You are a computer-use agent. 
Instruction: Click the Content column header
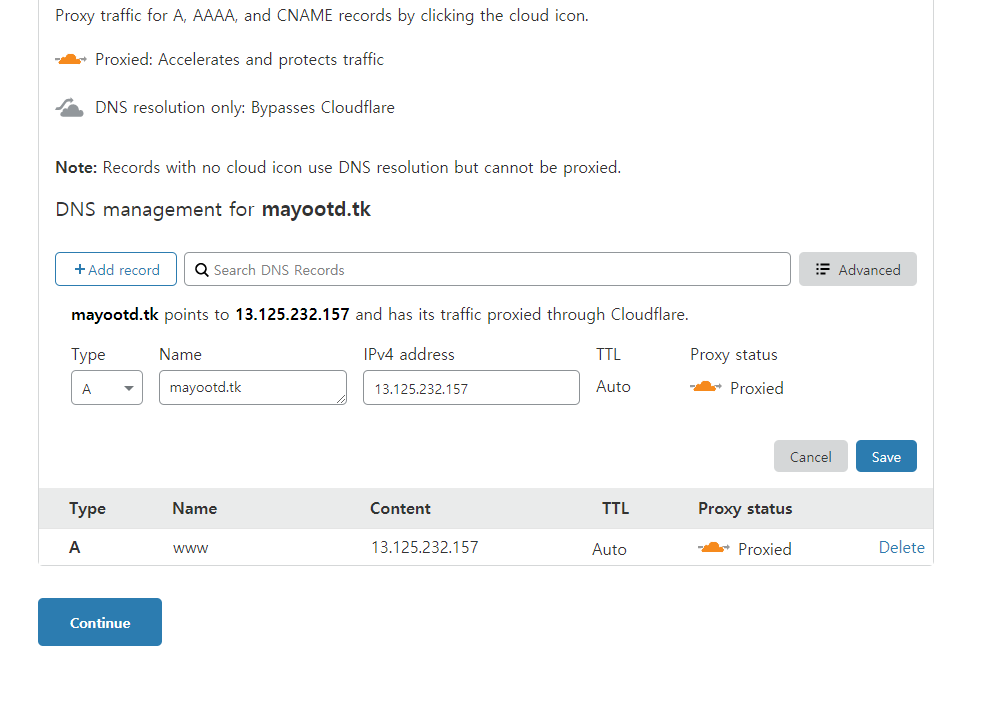401,508
